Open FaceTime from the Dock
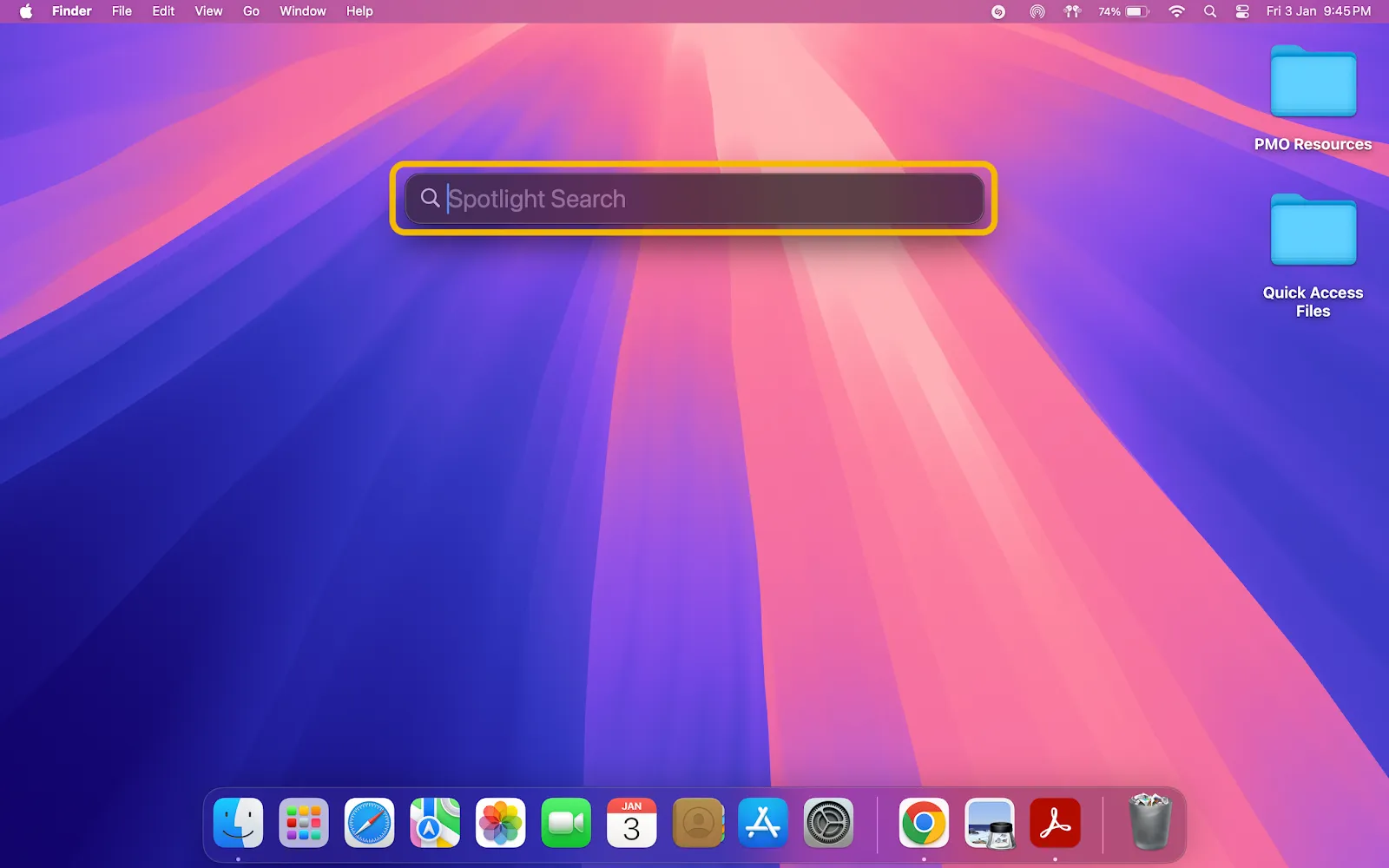Image resolution: width=1389 pixels, height=868 pixels. [566, 823]
